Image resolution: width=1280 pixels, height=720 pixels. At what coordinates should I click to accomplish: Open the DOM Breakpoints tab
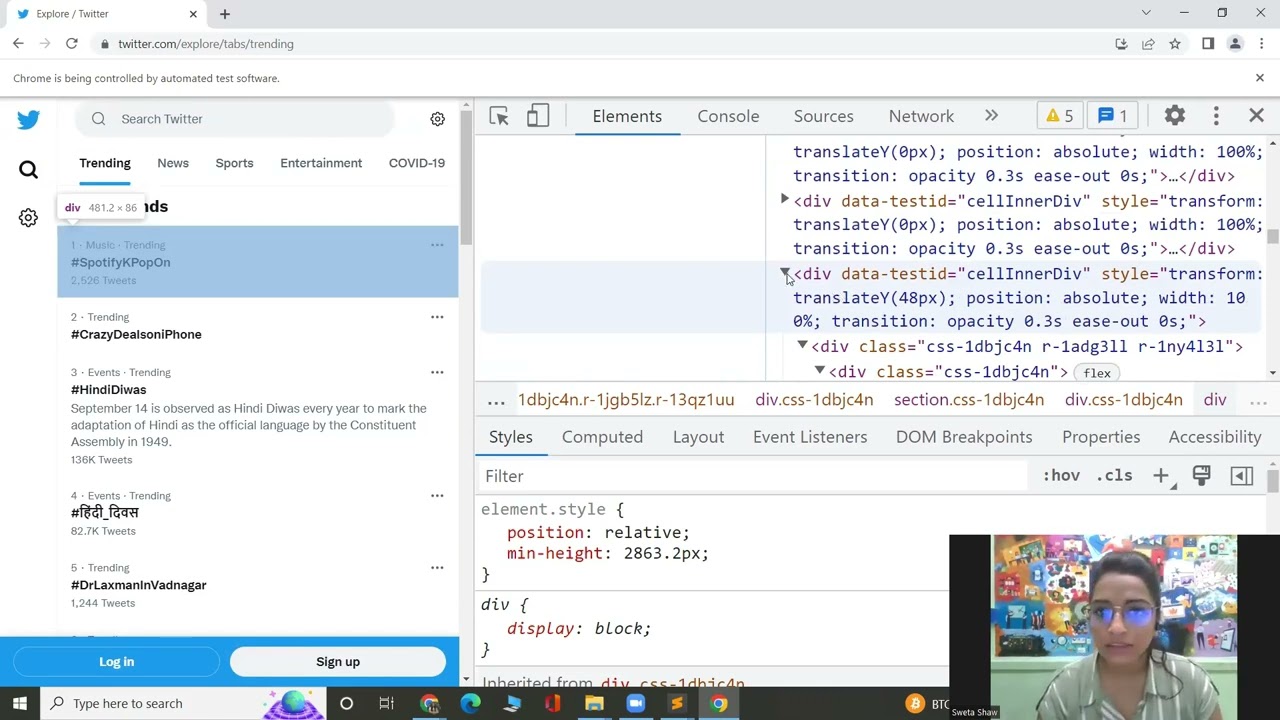pos(964,437)
